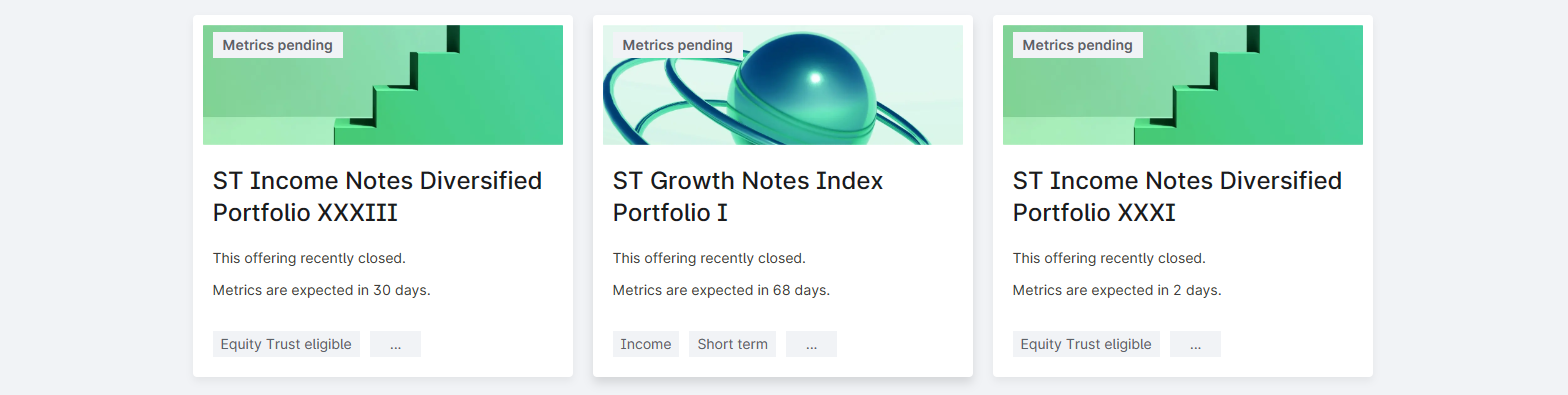Click 'This offering recently closed' on Growth Notes card
Image resolution: width=1568 pixels, height=395 pixels.
pos(709,258)
